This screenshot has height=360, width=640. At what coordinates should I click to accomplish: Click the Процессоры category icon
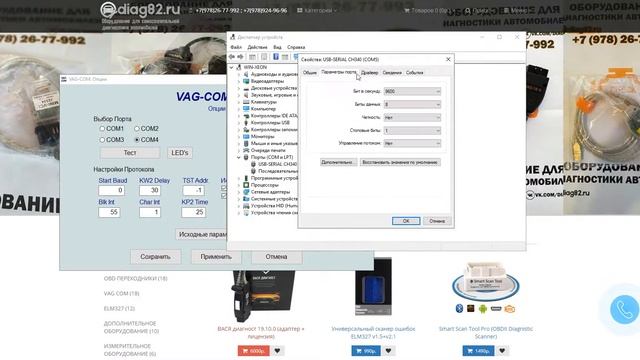pos(246,185)
